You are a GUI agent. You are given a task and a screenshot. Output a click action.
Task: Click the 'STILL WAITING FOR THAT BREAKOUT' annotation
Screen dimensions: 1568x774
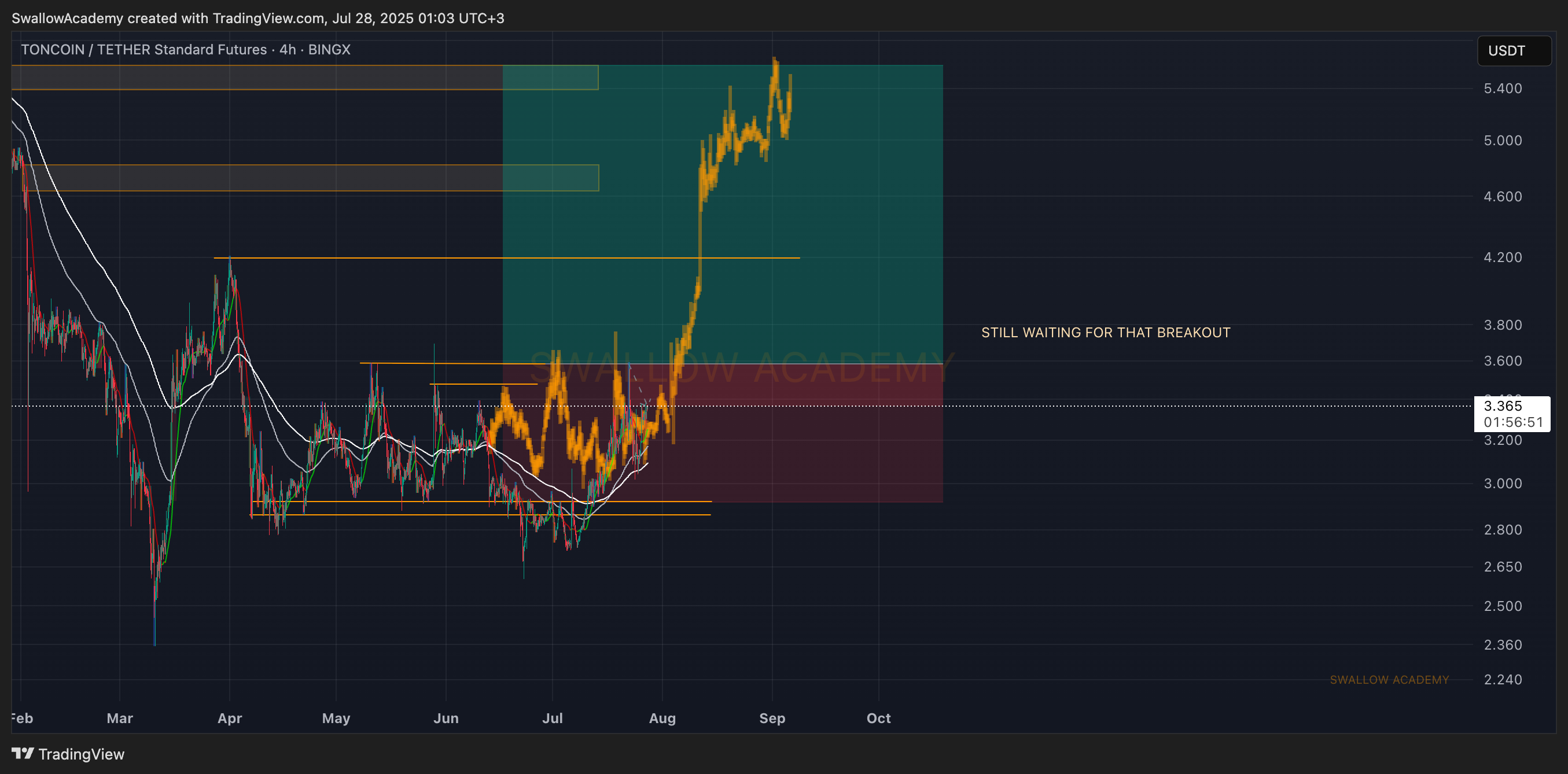[x=1105, y=332]
